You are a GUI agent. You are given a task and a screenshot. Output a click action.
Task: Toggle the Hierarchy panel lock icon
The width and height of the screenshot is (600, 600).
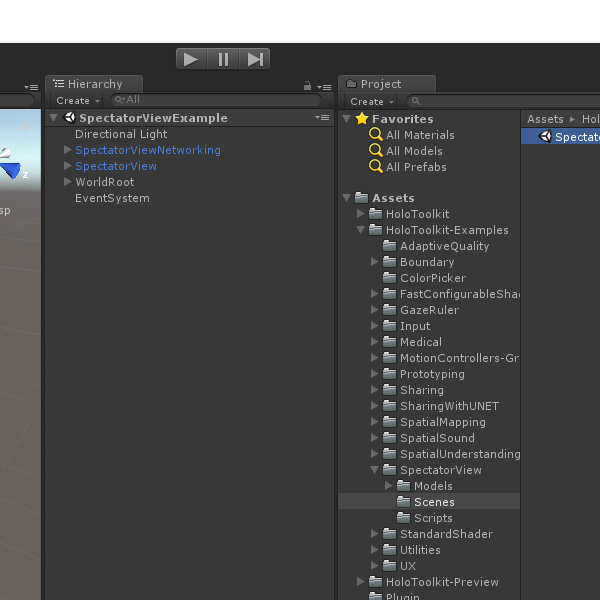(307, 86)
